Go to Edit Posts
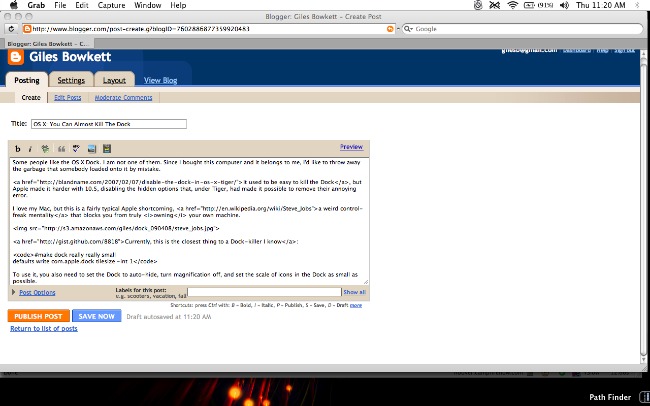 coord(68,97)
